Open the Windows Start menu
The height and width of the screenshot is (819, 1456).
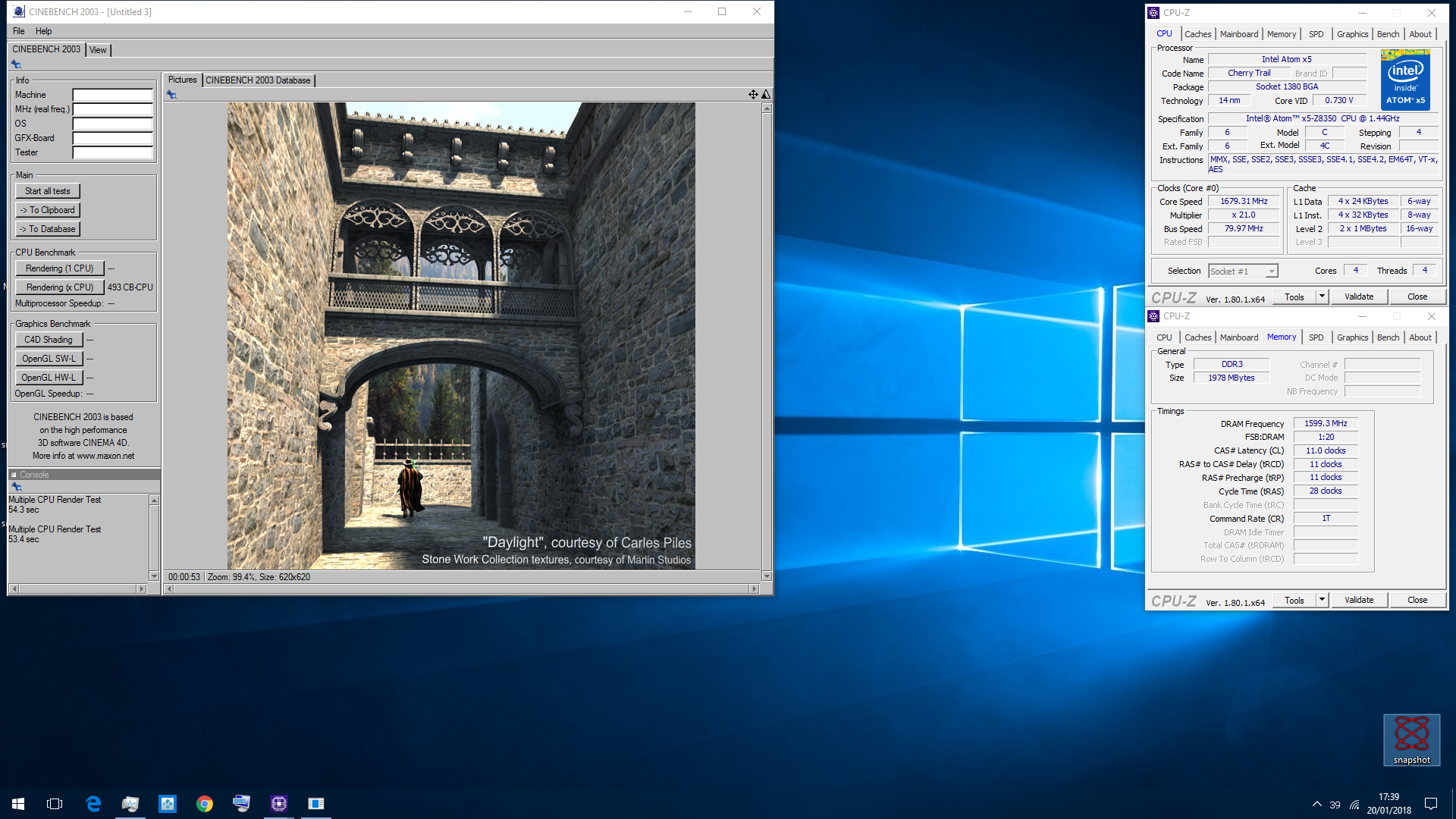(x=18, y=803)
